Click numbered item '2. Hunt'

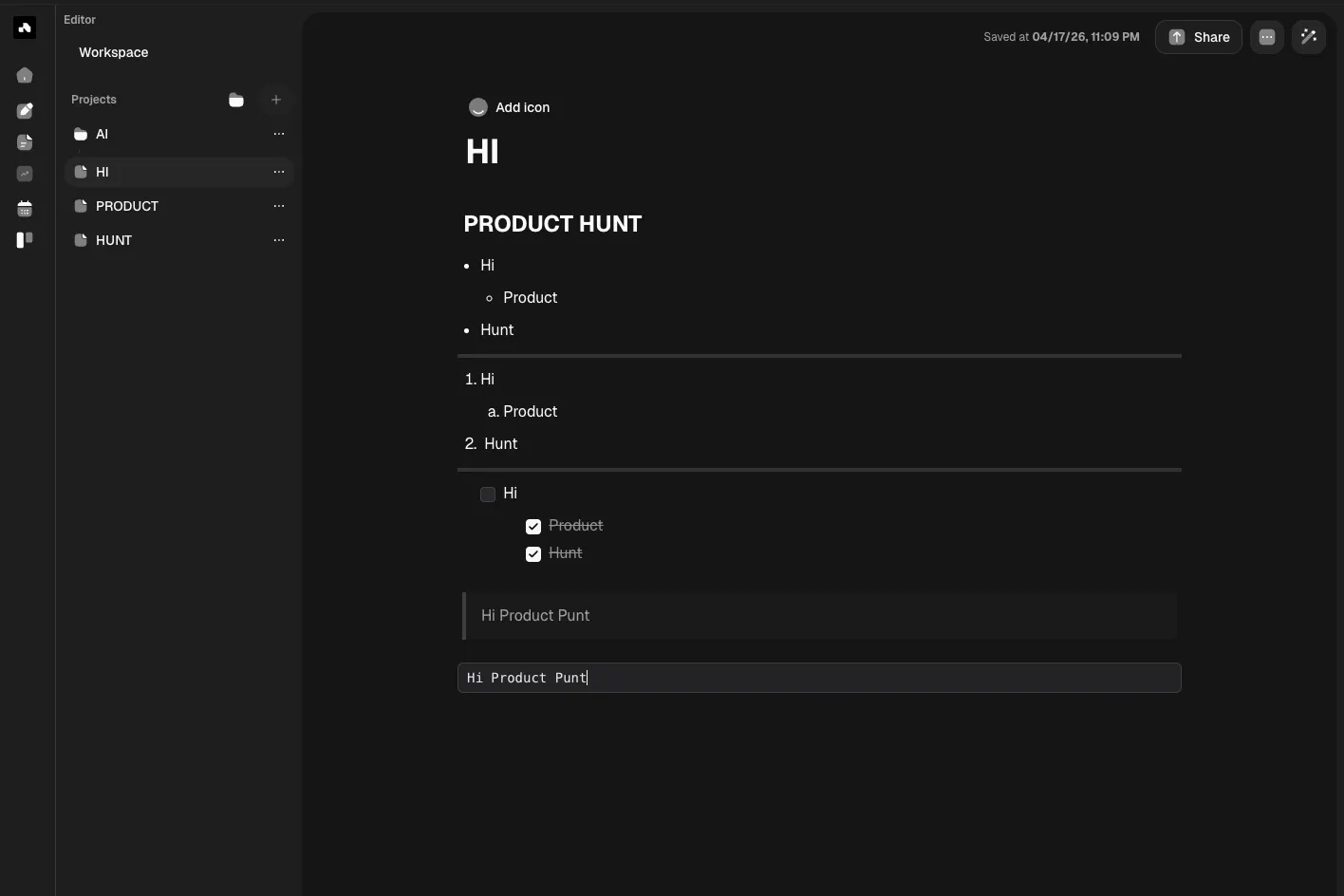(x=492, y=444)
